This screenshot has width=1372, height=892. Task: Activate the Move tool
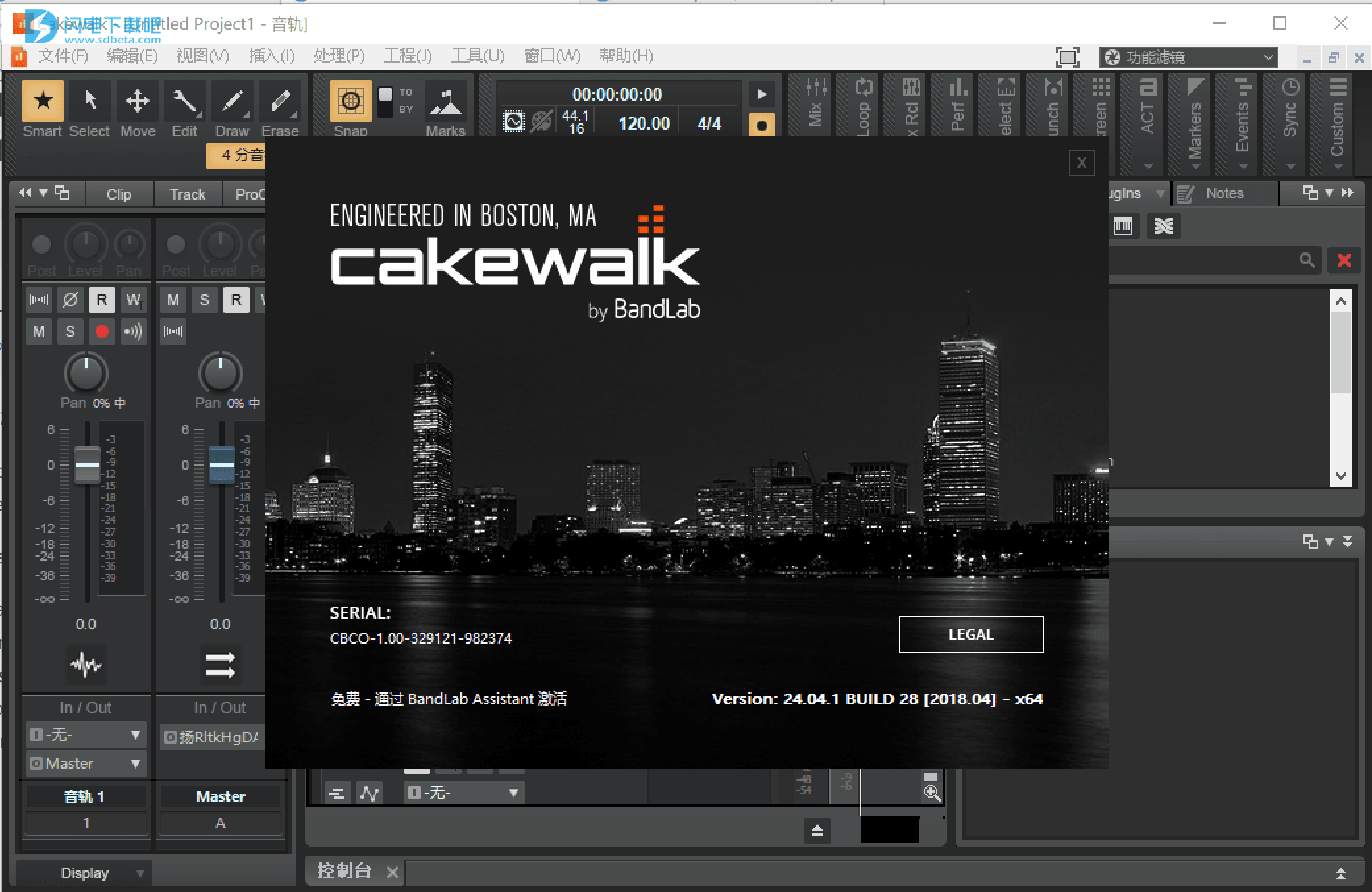click(x=138, y=102)
